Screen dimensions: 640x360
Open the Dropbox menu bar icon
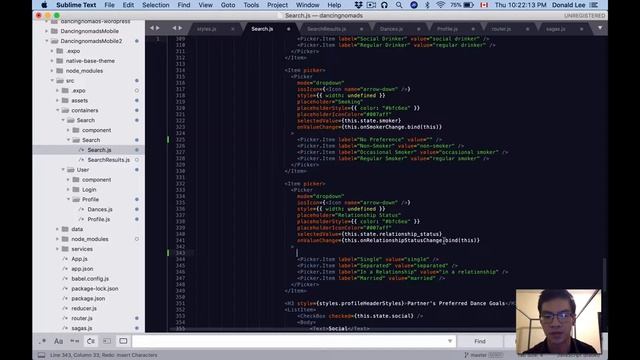click(358, 5)
